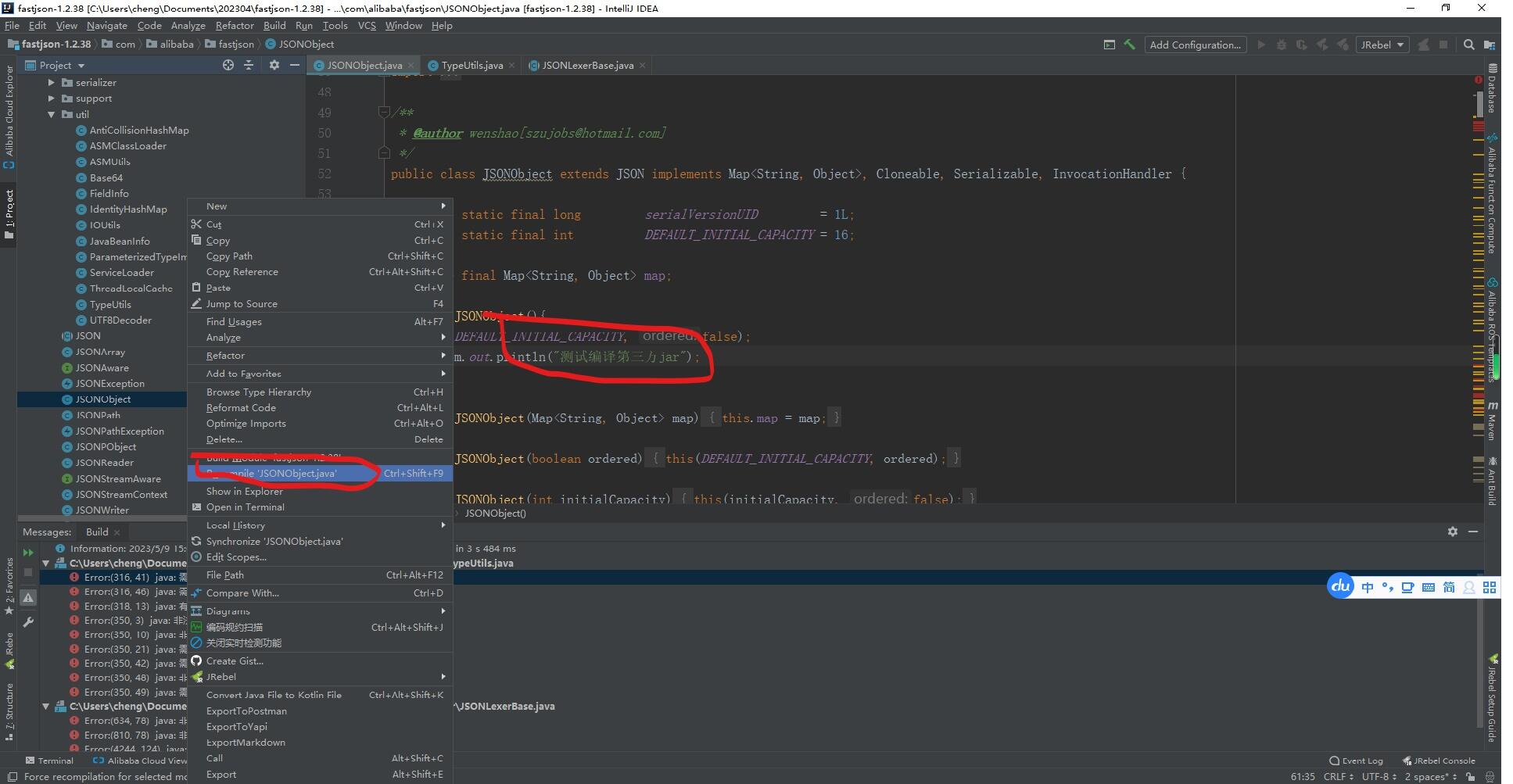
Task: Open the Ant Build tool window
Action: [x=1492, y=481]
